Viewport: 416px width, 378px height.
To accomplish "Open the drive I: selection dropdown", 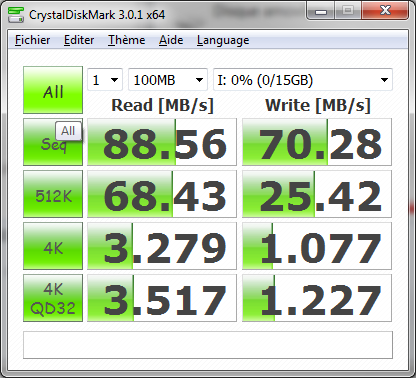I will [303, 80].
